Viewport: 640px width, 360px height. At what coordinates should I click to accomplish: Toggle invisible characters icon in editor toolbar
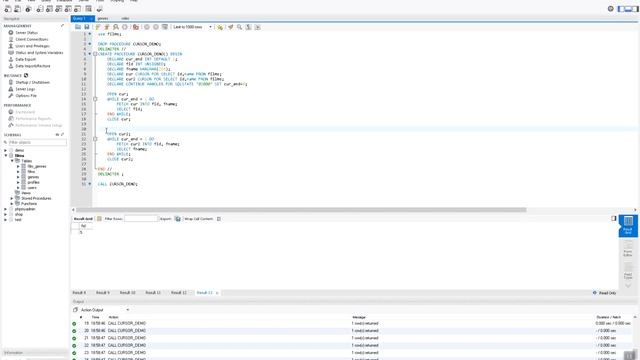(249, 27)
